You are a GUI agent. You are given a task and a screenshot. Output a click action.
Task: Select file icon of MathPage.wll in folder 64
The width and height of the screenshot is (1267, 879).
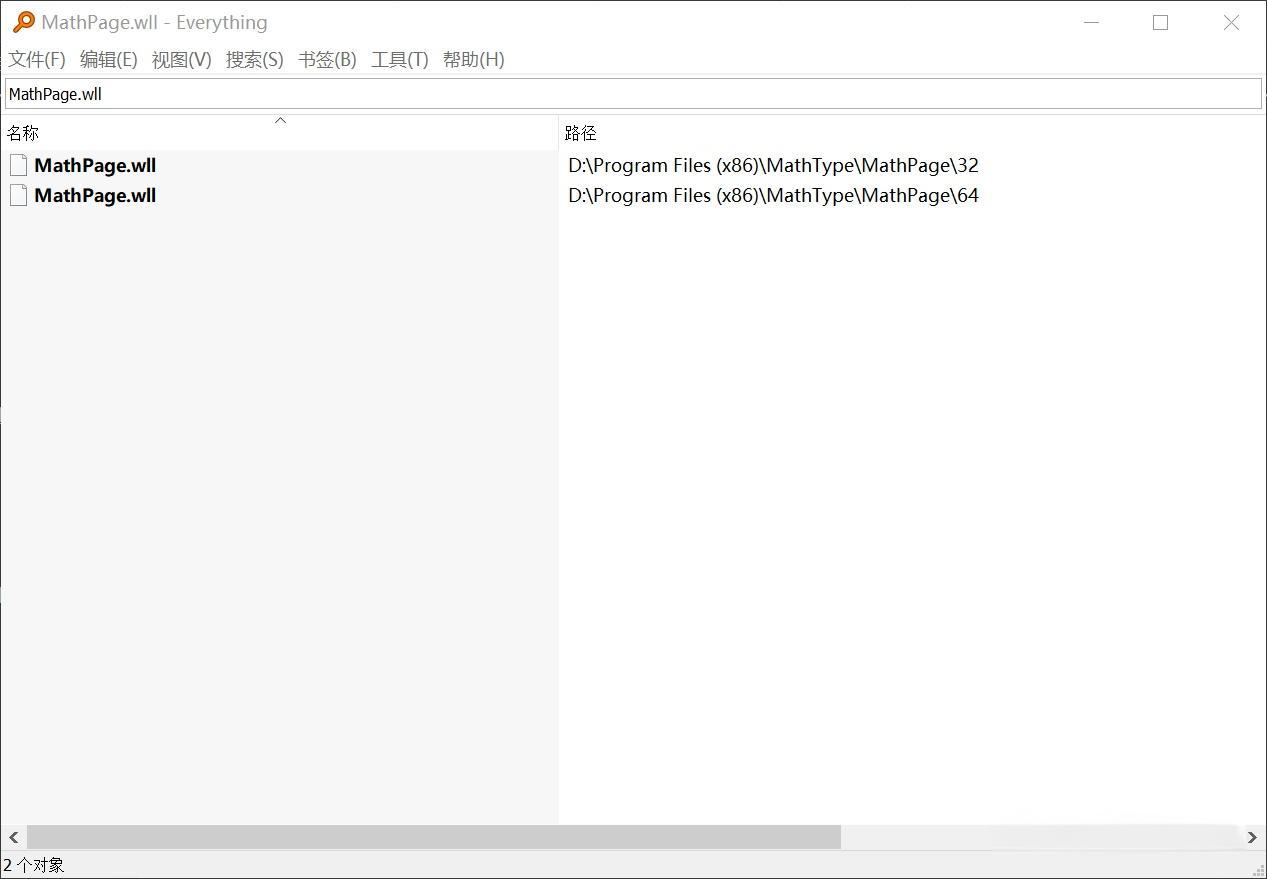pos(18,195)
